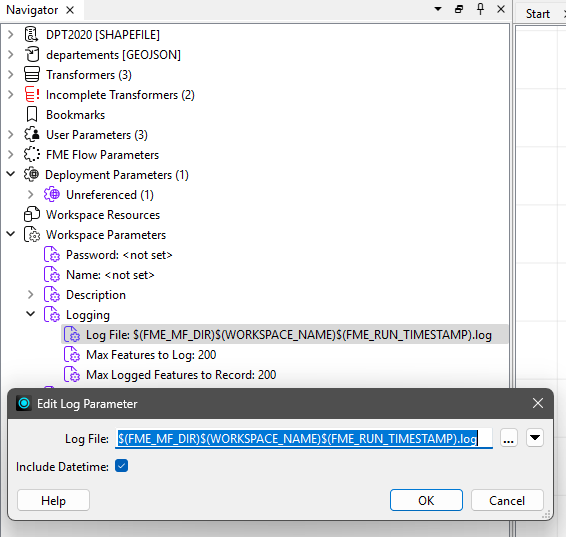Confirm the log parameter with OK
The image size is (566, 537).
426,500
